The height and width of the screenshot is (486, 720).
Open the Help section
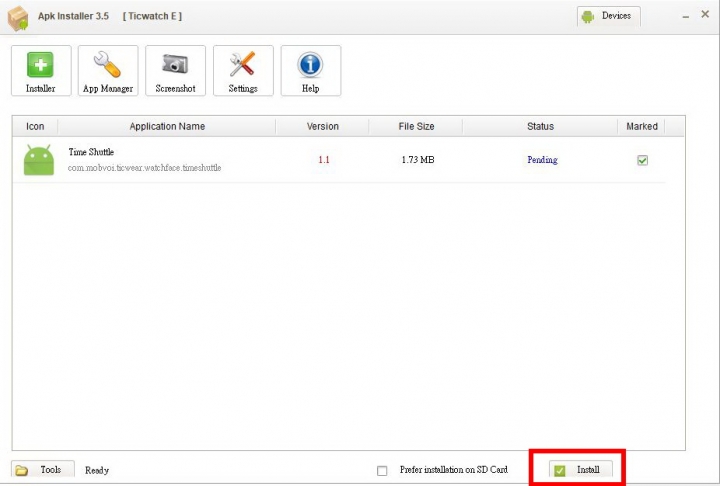click(310, 71)
